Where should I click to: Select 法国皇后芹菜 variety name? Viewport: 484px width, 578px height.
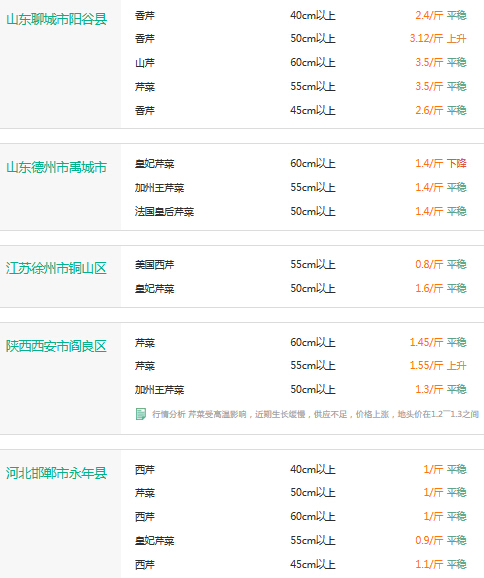[x=164, y=212]
